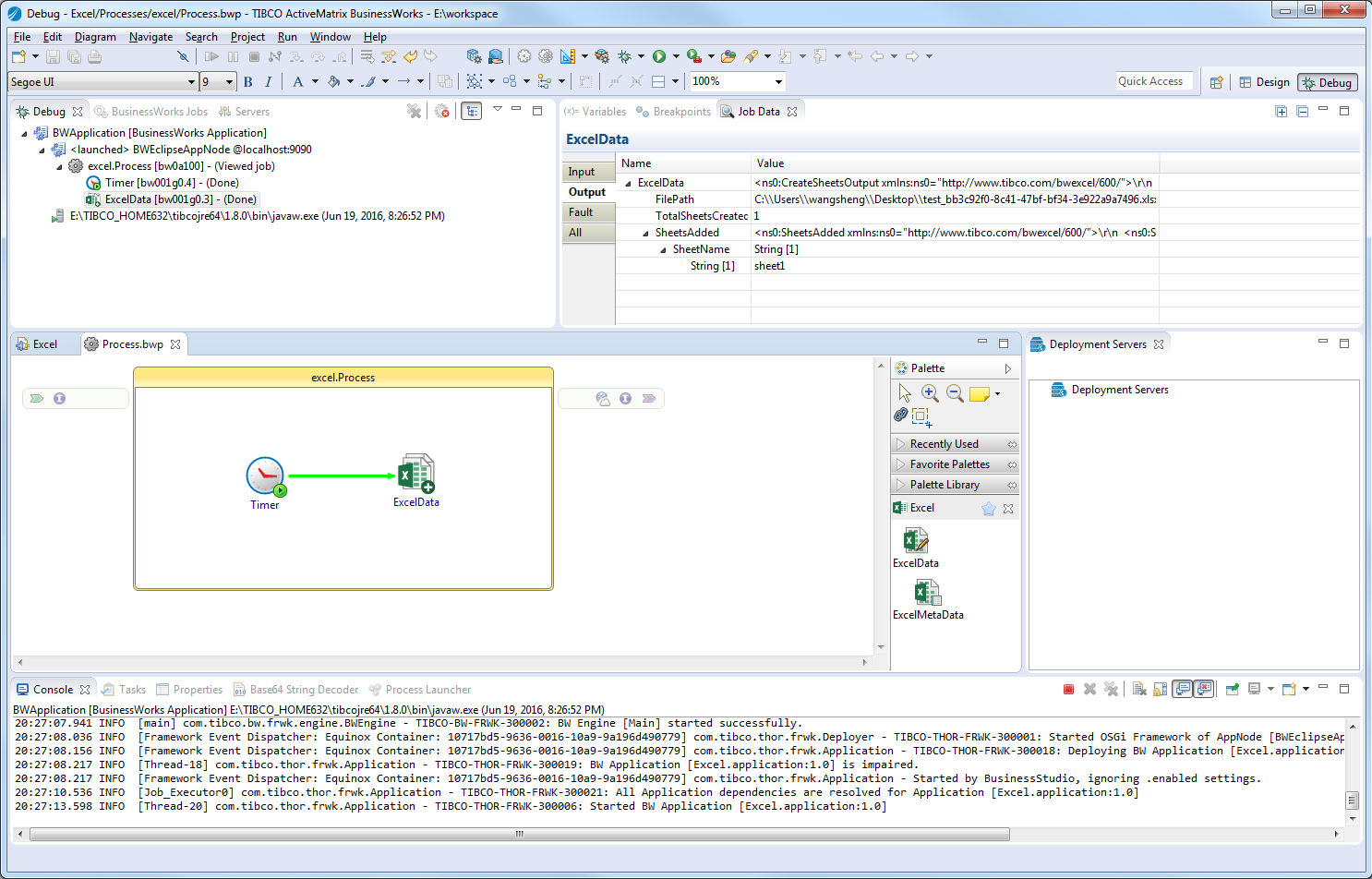Image resolution: width=1372 pixels, height=879 pixels.
Task: Switch to the Debug perspective button
Action: click(1327, 82)
